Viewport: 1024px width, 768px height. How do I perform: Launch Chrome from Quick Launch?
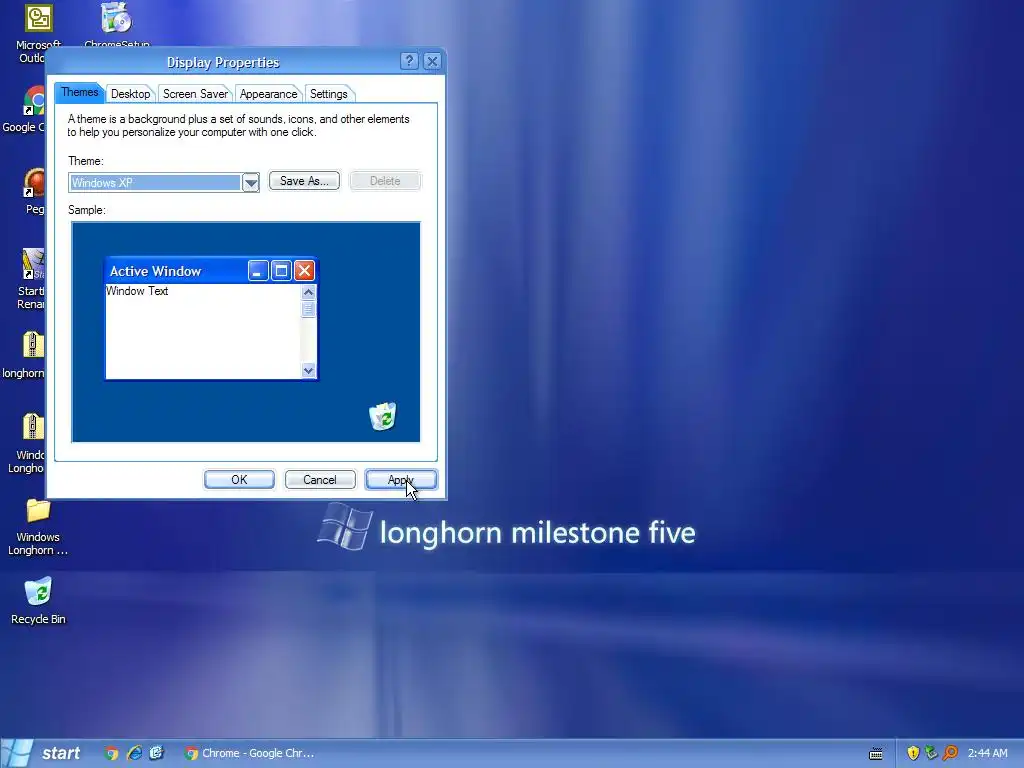(112, 753)
